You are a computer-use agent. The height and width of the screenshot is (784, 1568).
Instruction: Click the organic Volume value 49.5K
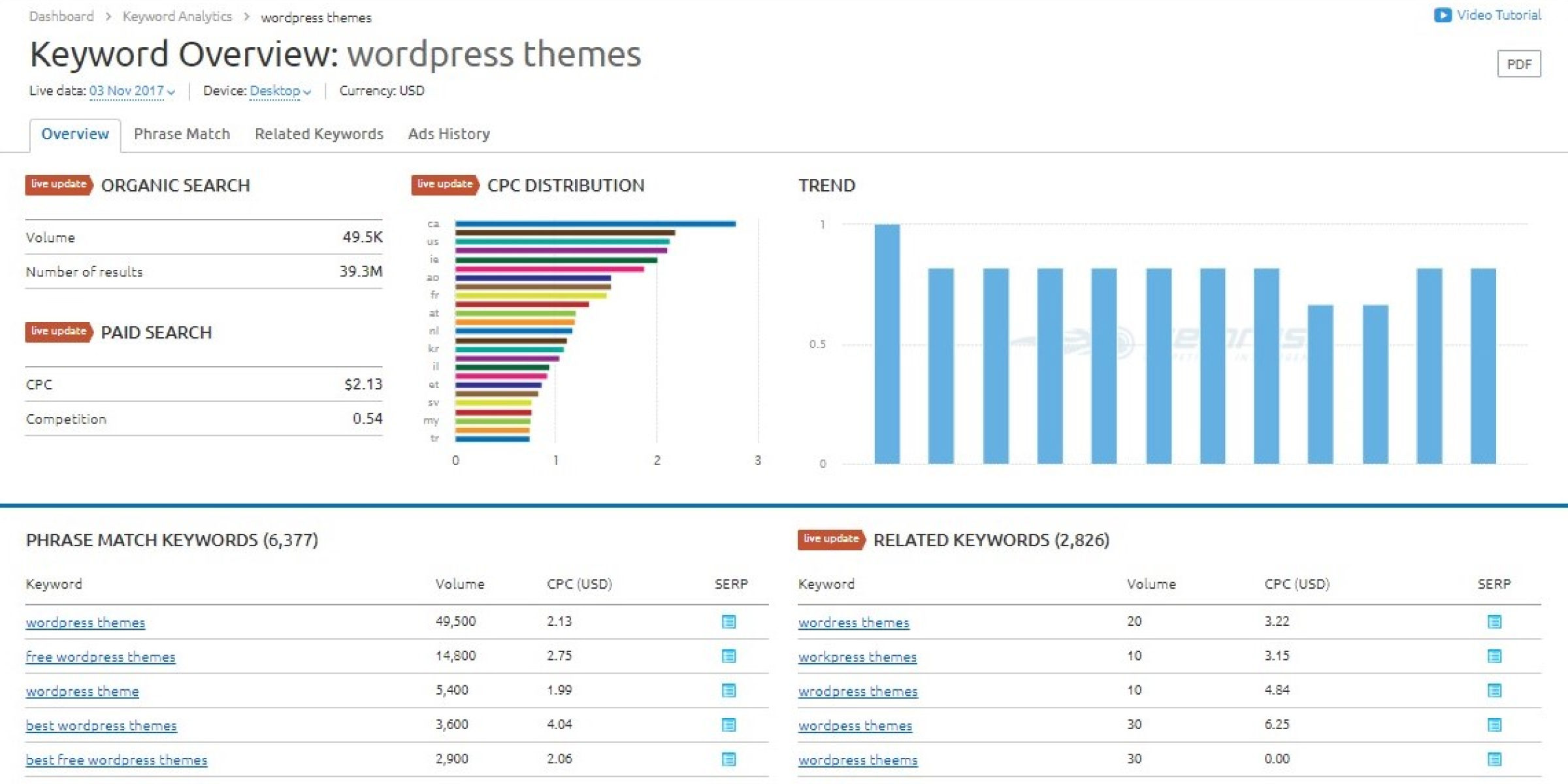(363, 237)
